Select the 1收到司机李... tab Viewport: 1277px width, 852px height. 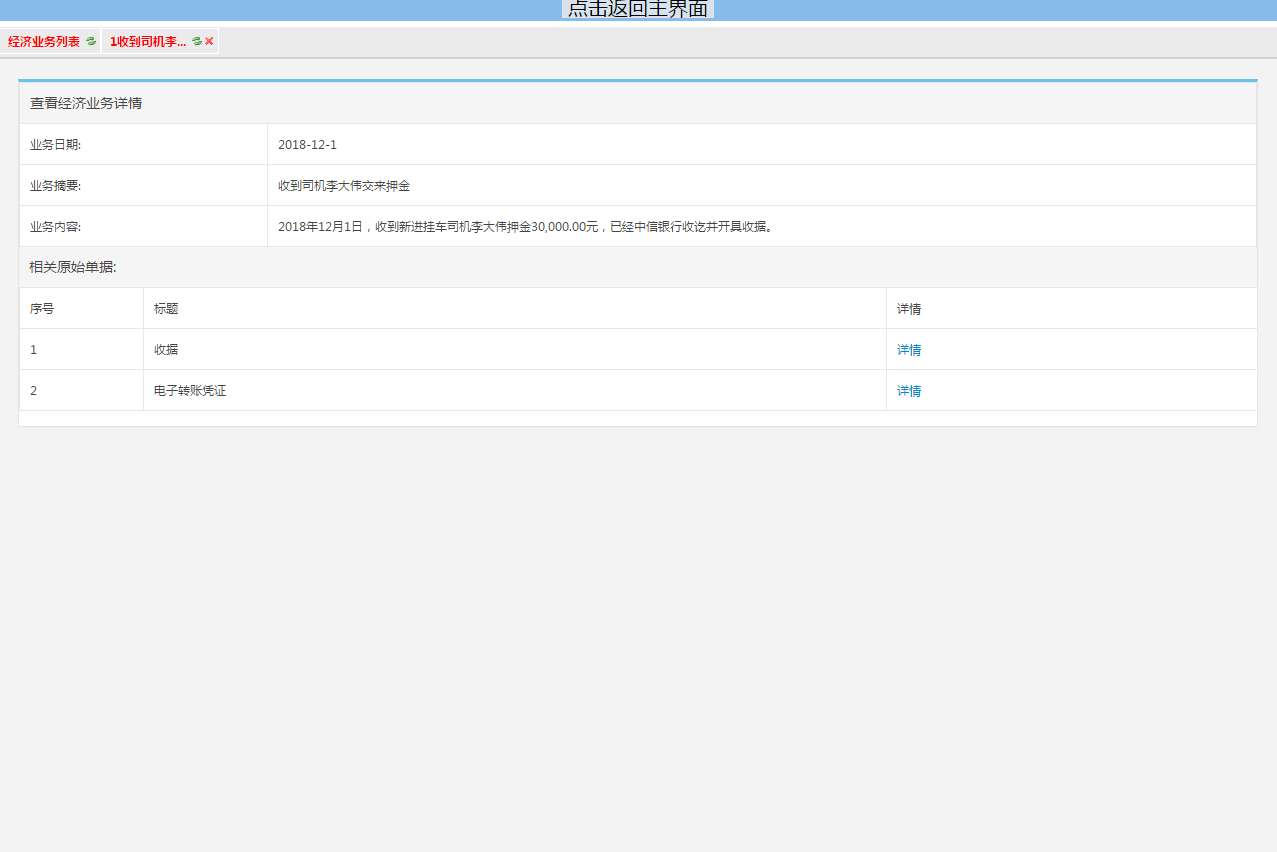pyautogui.click(x=148, y=42)
